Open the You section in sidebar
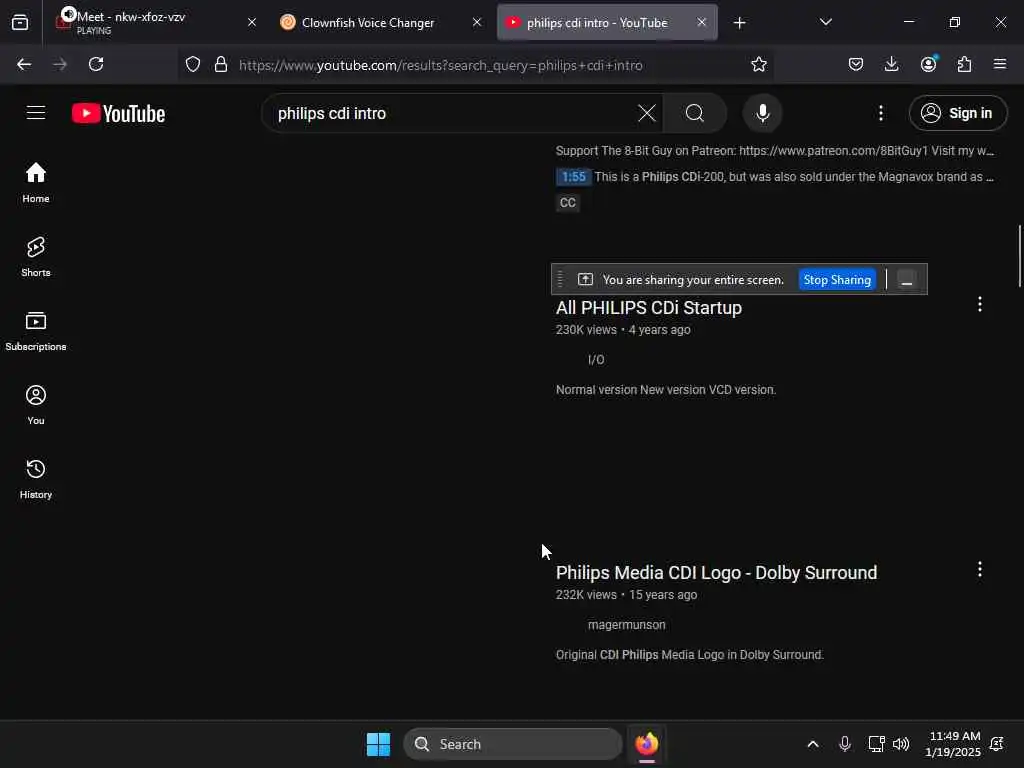1024x768 pixels. coord(36,405)
